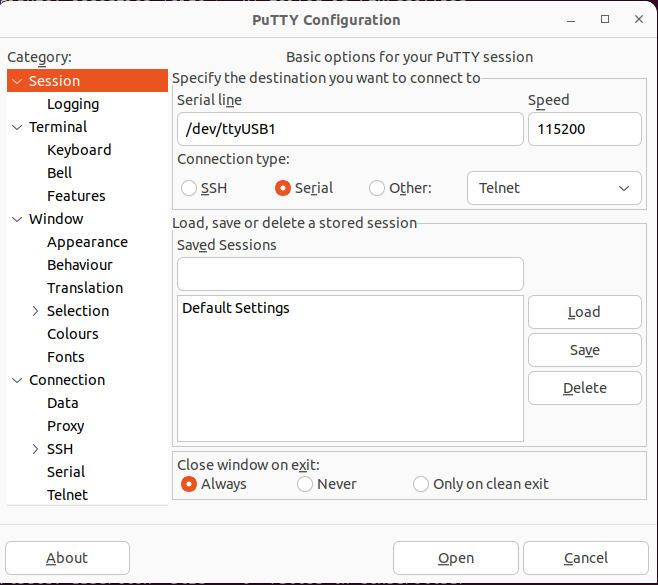Image resolution: width=658 pixels, height=585 pixels.
Task: Collapse the Session category arrow
Action: pos(17,81)
